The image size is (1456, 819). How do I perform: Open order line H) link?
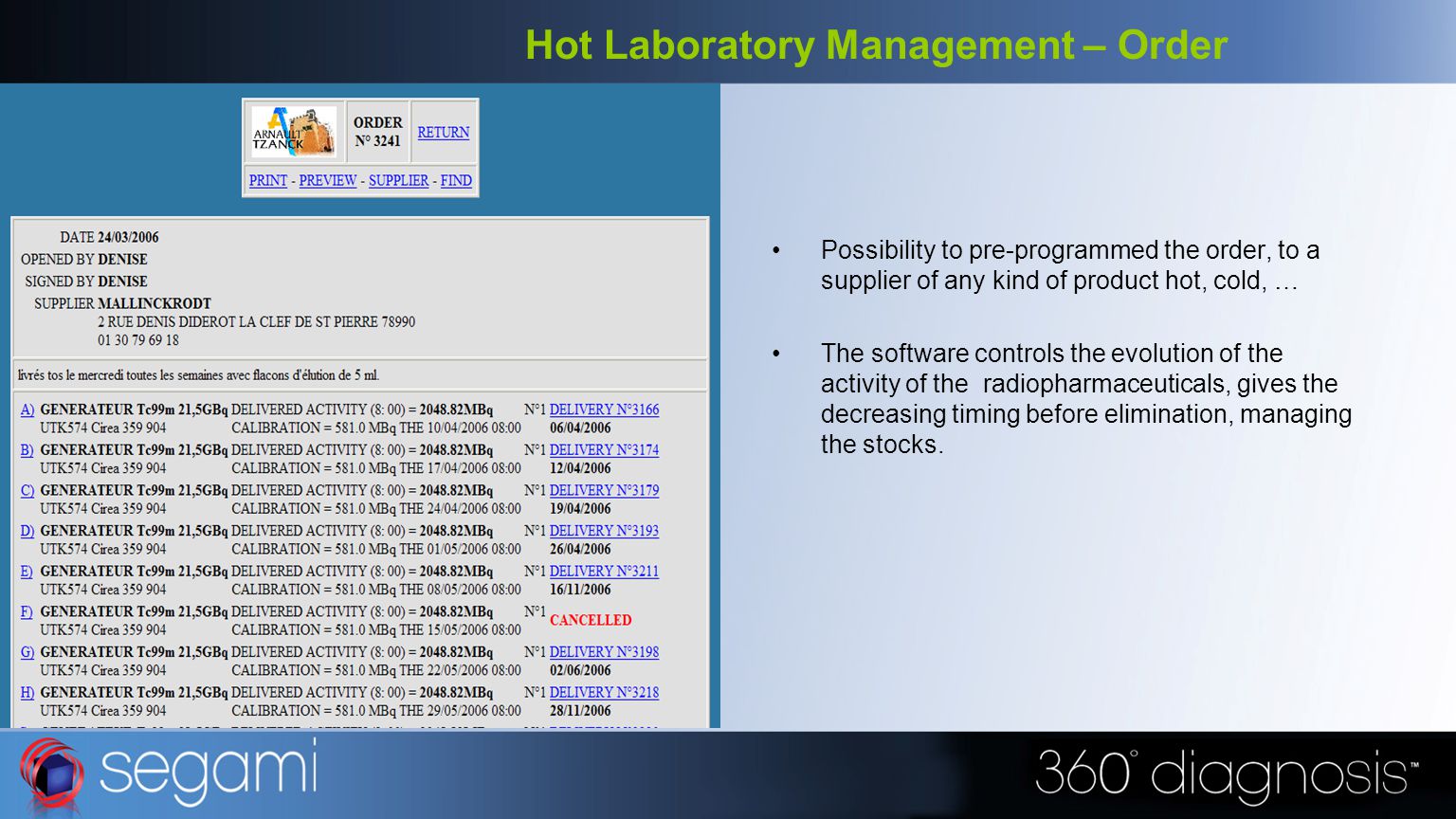pos(27,693)
